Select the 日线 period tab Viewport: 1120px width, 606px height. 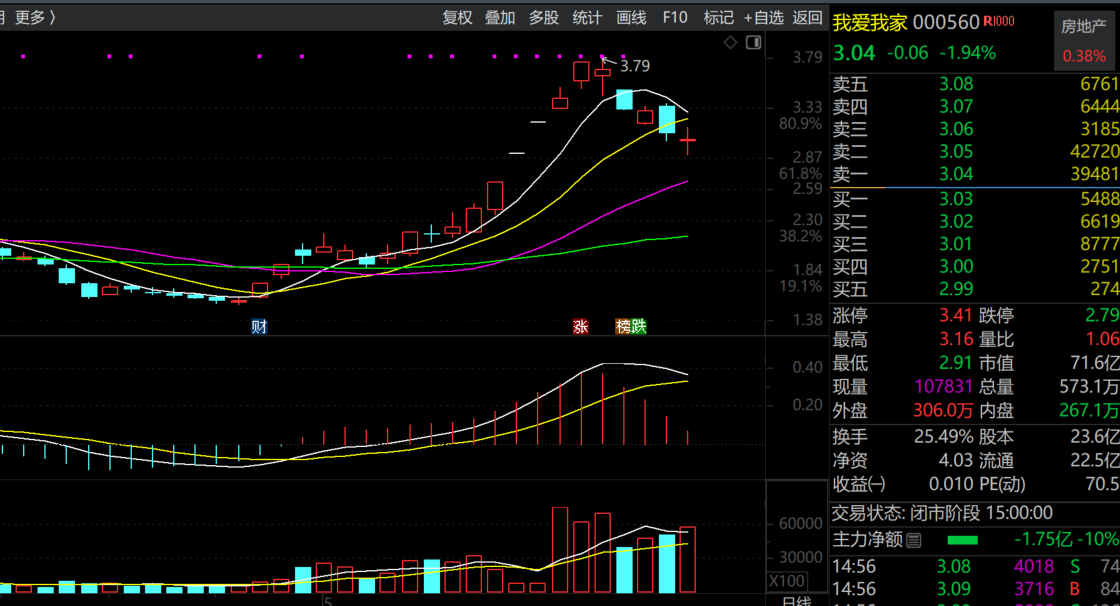(796, 601)
